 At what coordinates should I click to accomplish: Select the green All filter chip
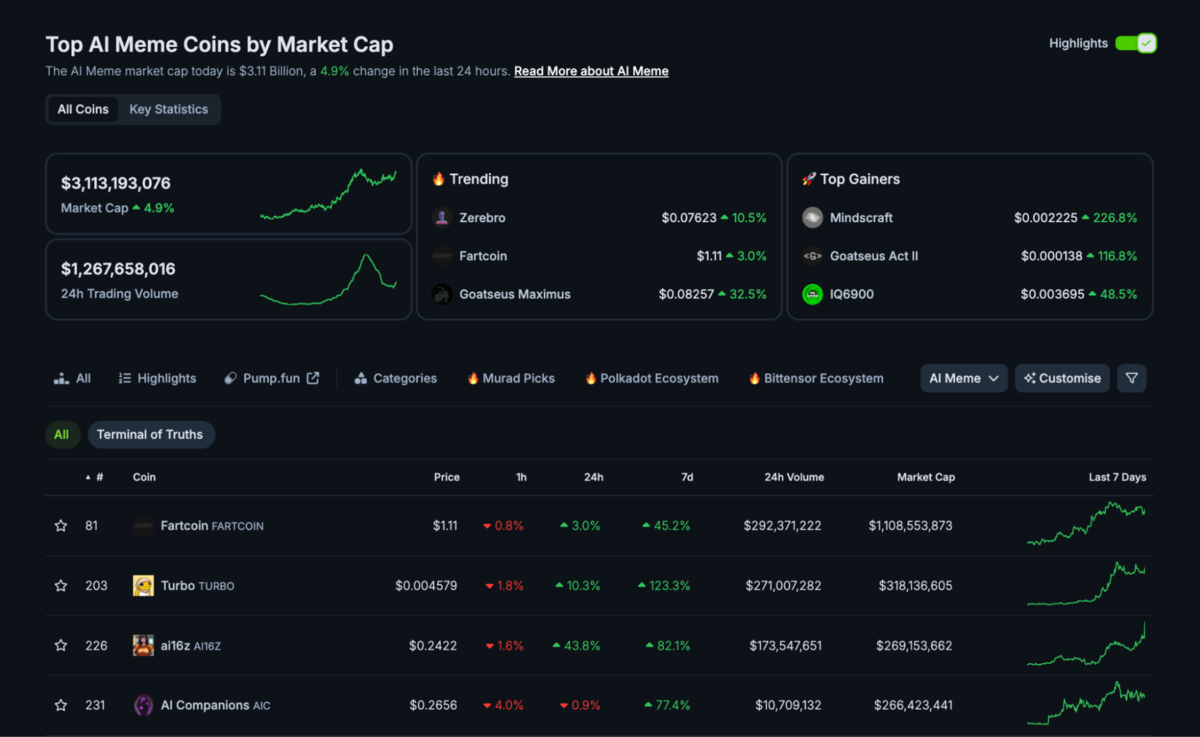tap(62, 434)
